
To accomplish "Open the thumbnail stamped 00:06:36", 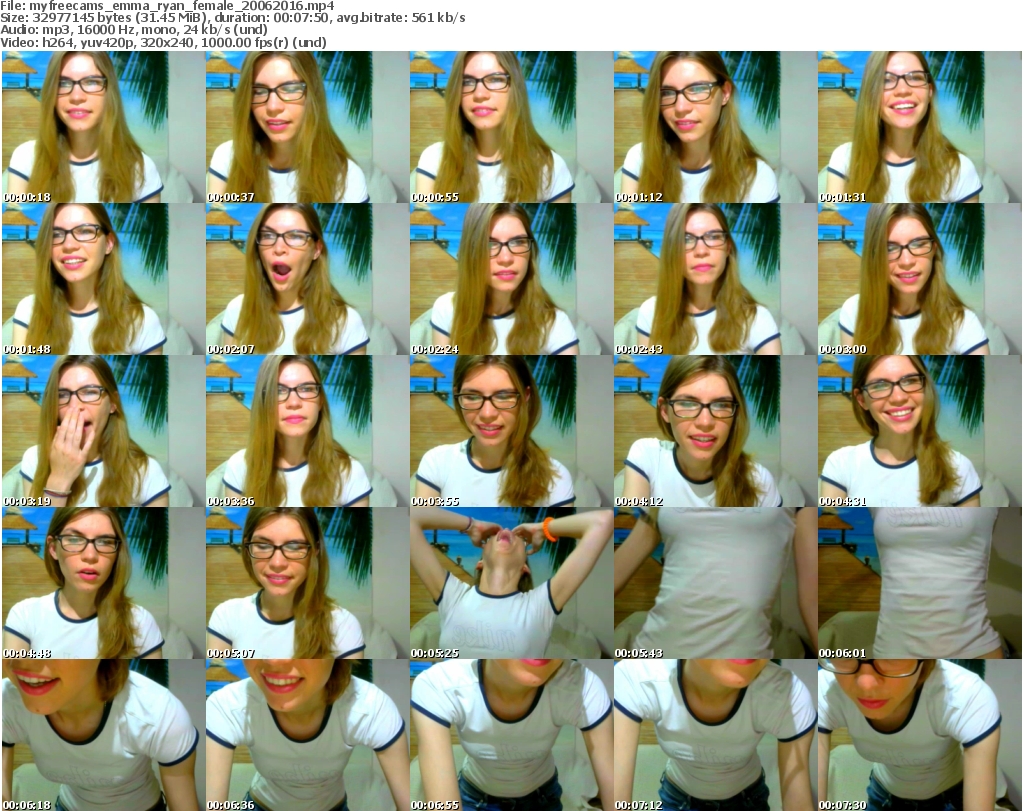I will click(308, 735).
